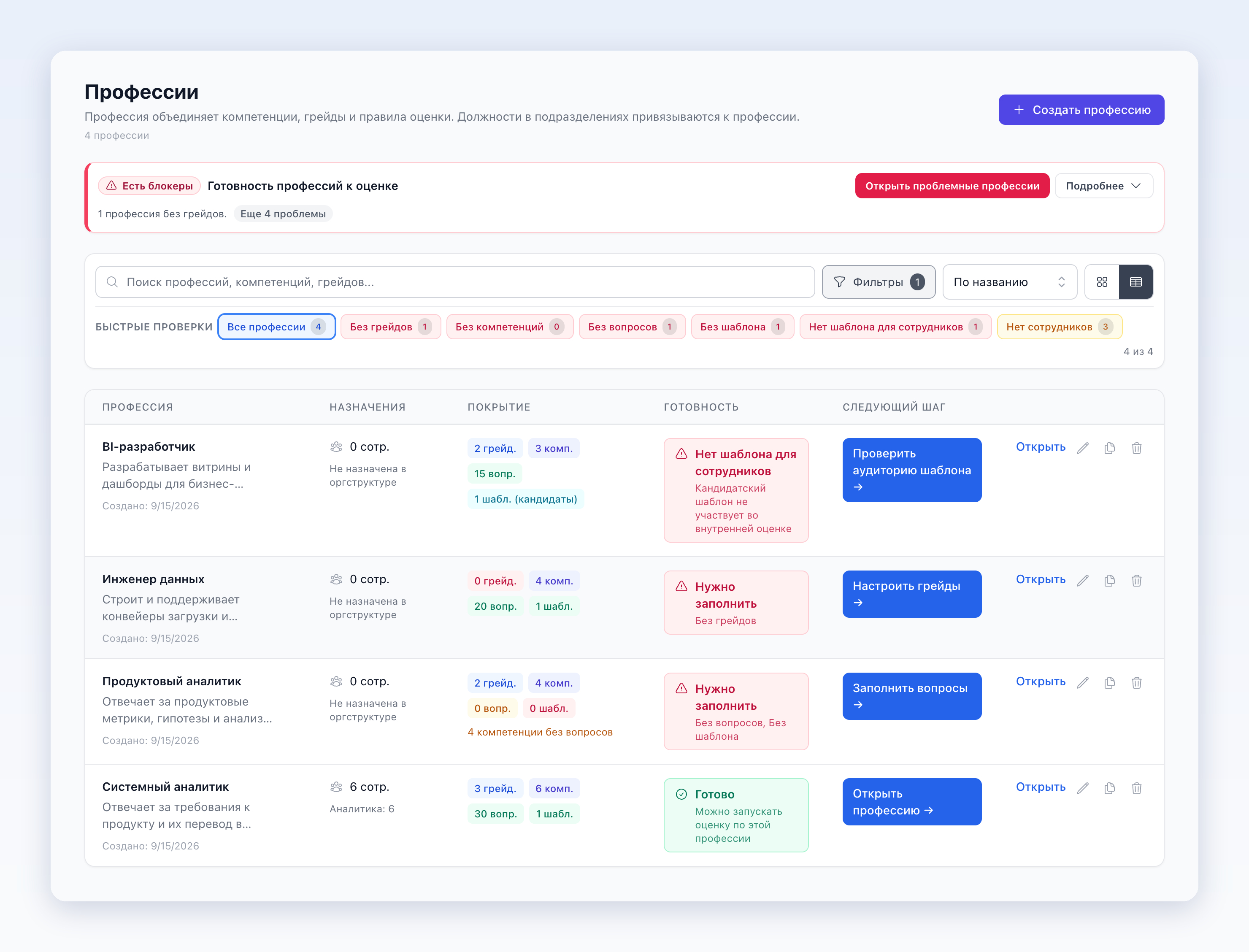Edit BI-разработчик with the pencil icon
1249x952 pixels.
(x=1082, y=448)
